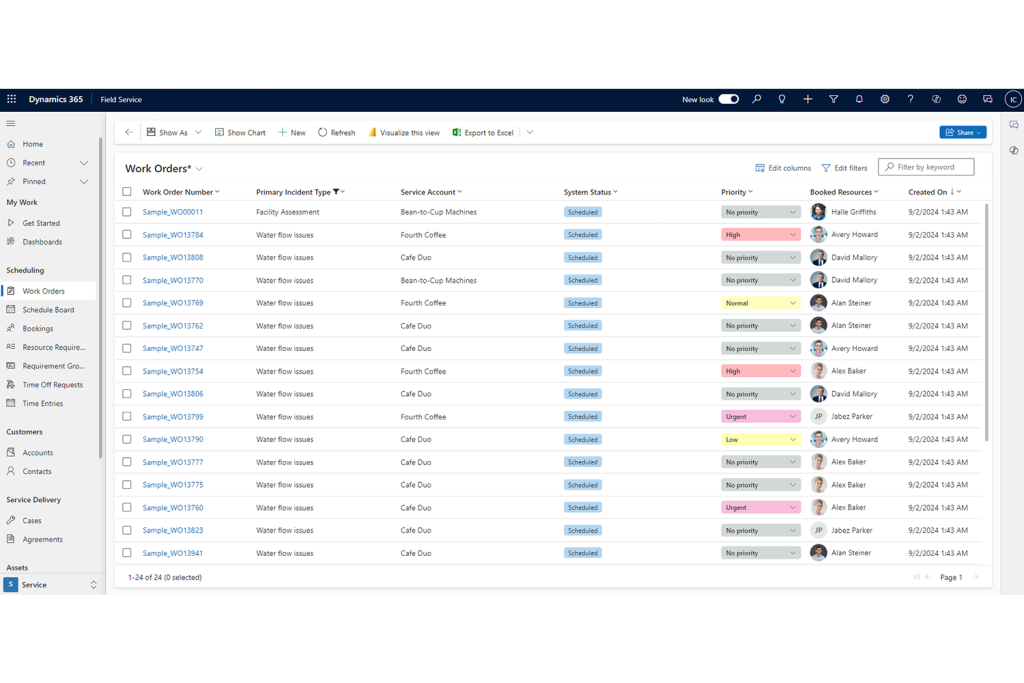Select checkbox for Sample_WO13799

(127, 417)
